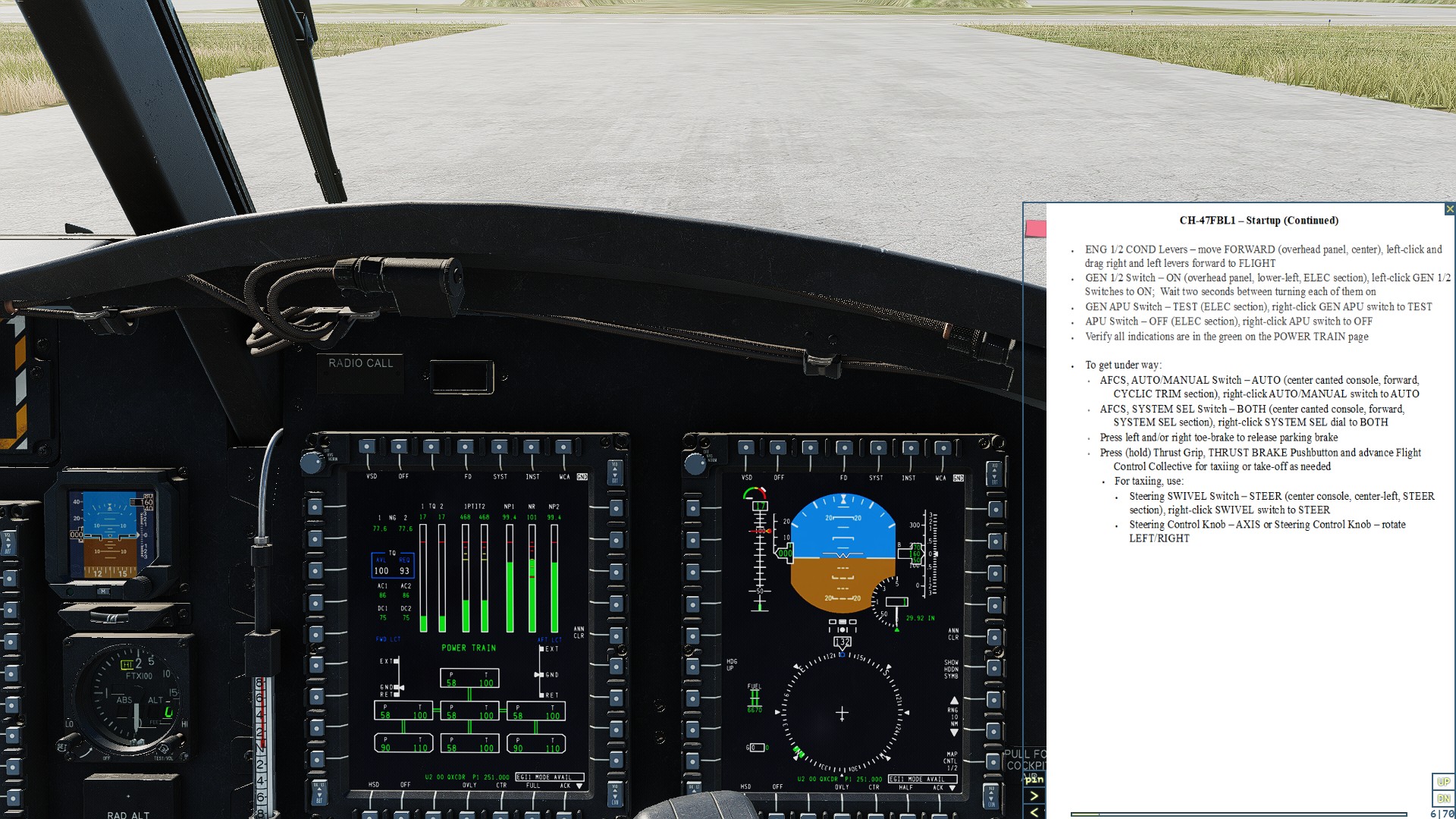Click the UP page button
Screen dimensions: 1456x819
[x=1442, y=782]
